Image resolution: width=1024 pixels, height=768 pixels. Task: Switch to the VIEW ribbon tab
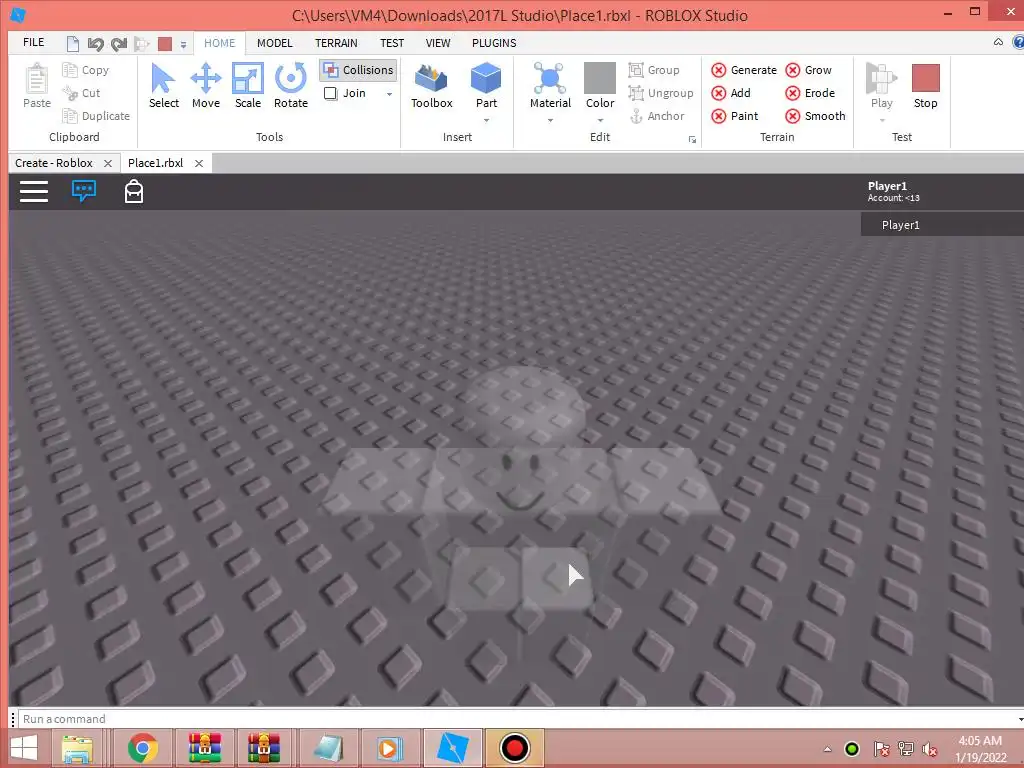pos(438,43)
